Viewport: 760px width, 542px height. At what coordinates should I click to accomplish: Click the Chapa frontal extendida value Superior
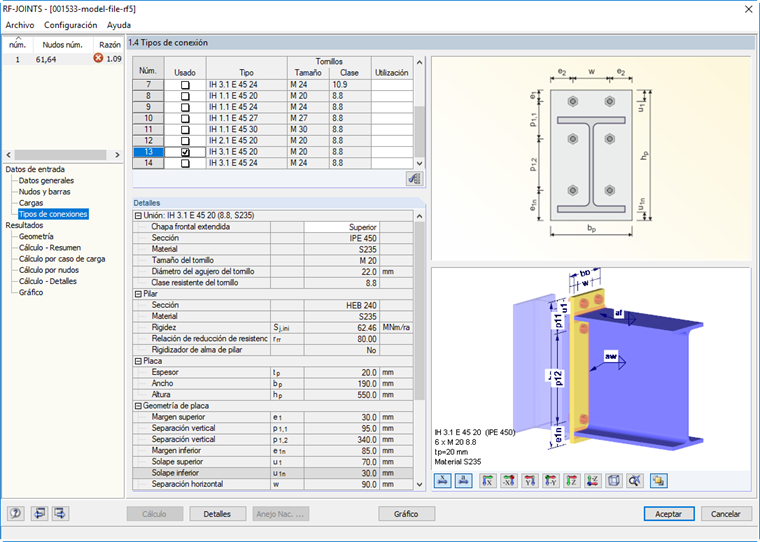[342, 227]
